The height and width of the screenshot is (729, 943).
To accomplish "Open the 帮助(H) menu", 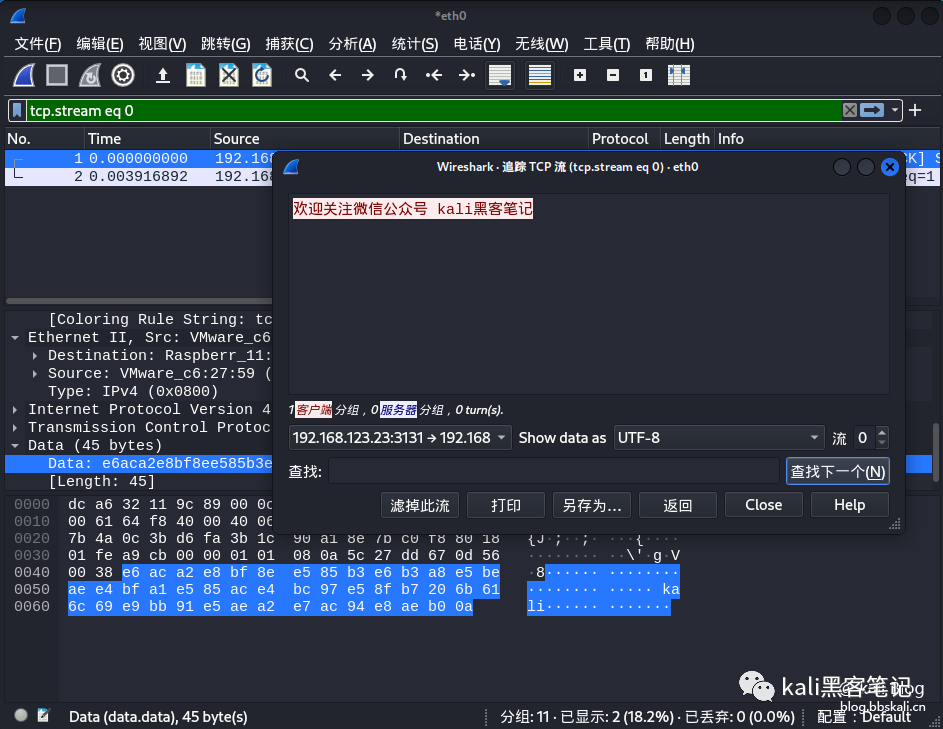I will coord(670,44).
